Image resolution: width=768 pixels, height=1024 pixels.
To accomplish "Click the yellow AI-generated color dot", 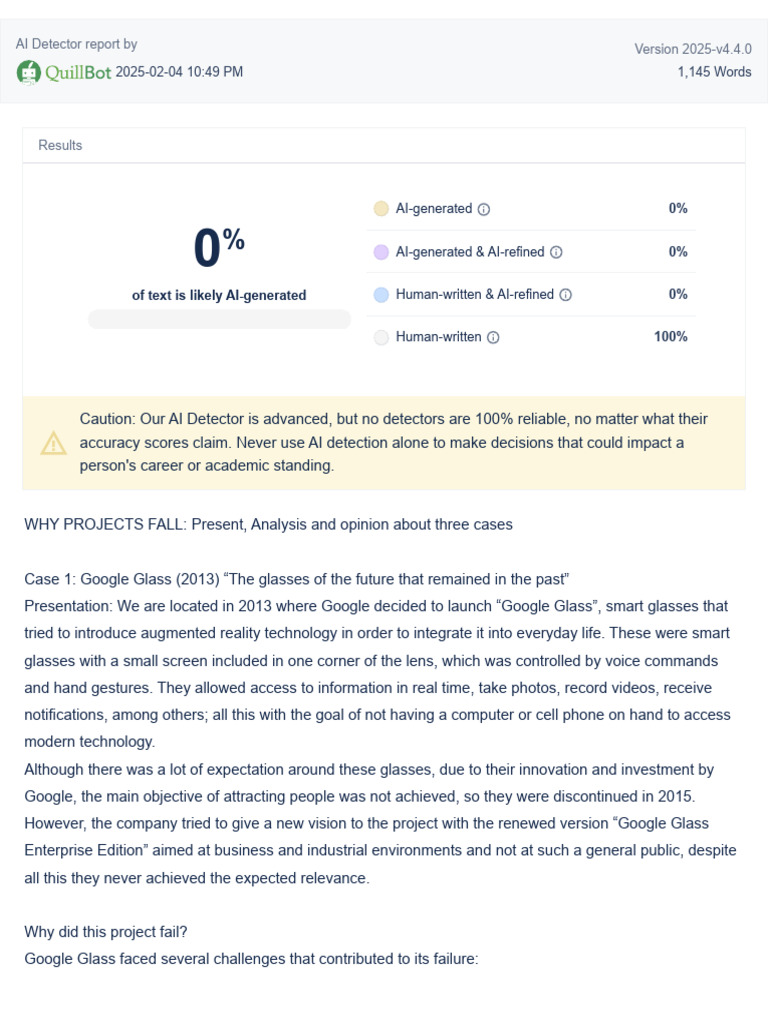I will [x=381, y=208].
